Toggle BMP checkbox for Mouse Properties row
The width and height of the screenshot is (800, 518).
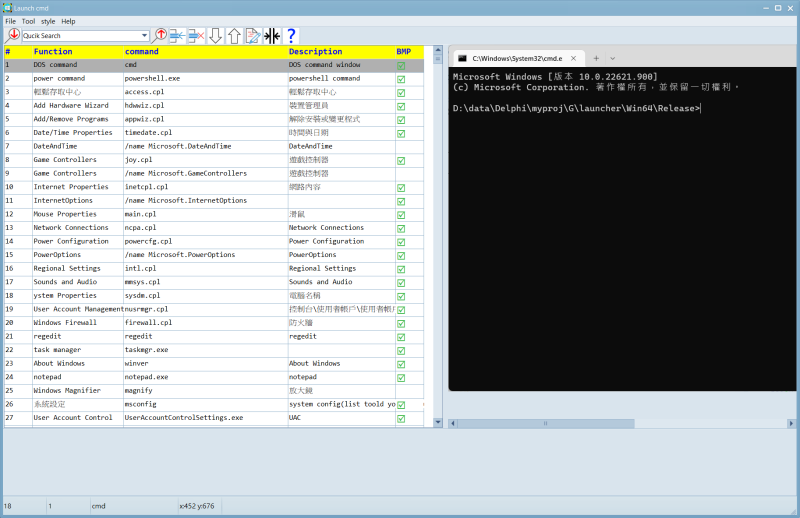401,214
